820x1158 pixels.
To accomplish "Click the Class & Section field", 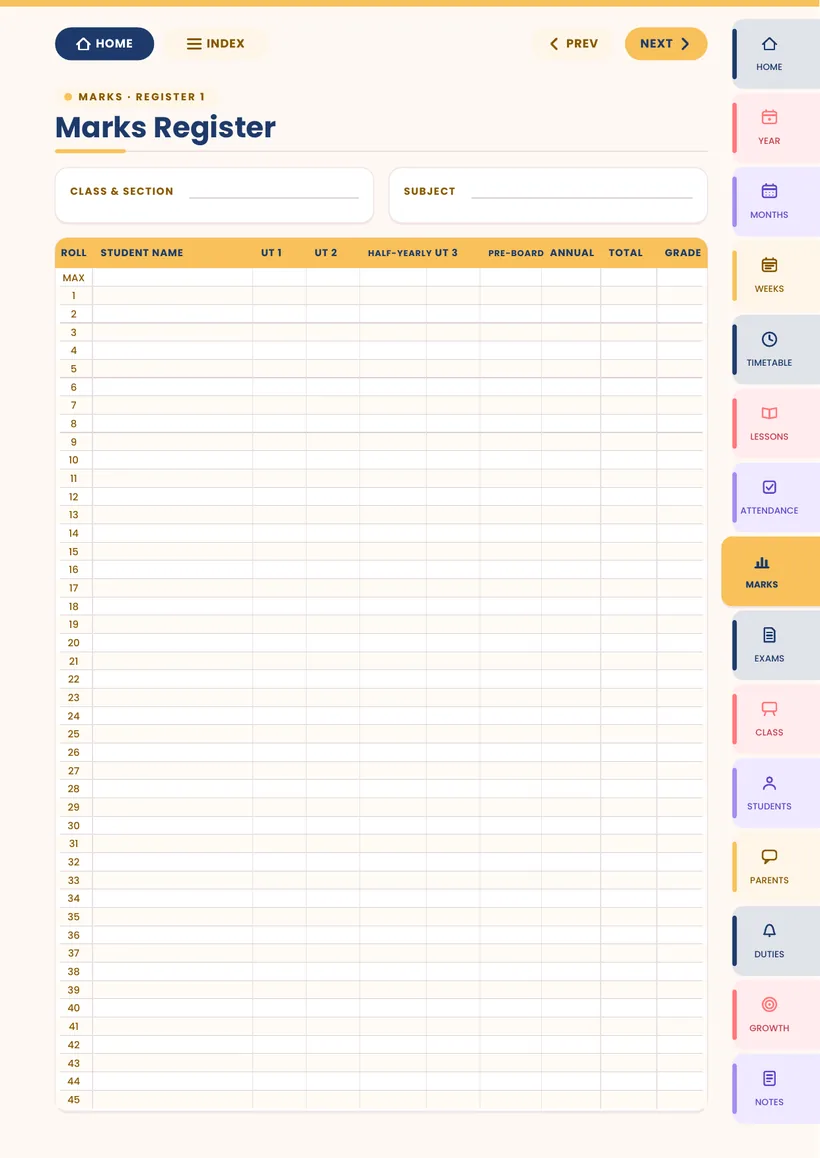I will click(x=214, y=195).
